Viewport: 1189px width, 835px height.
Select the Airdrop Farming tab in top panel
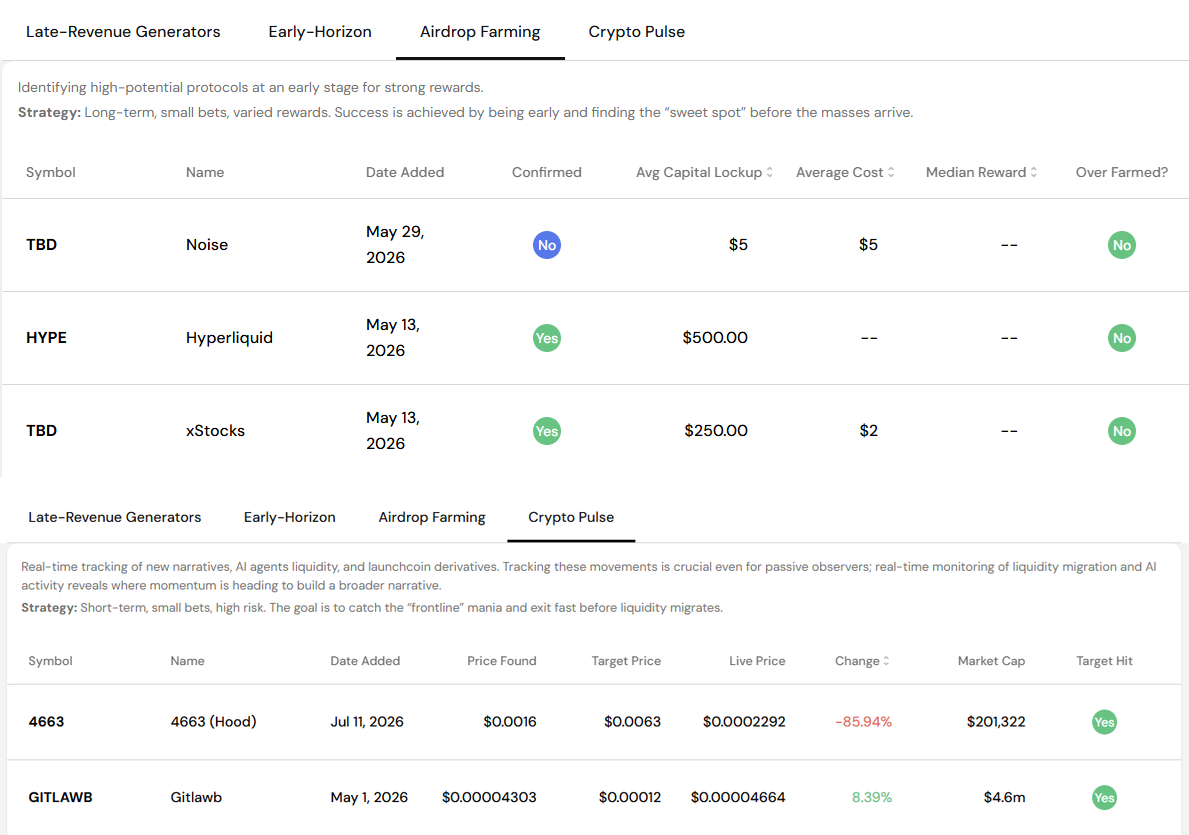click(x=480, y=32)
